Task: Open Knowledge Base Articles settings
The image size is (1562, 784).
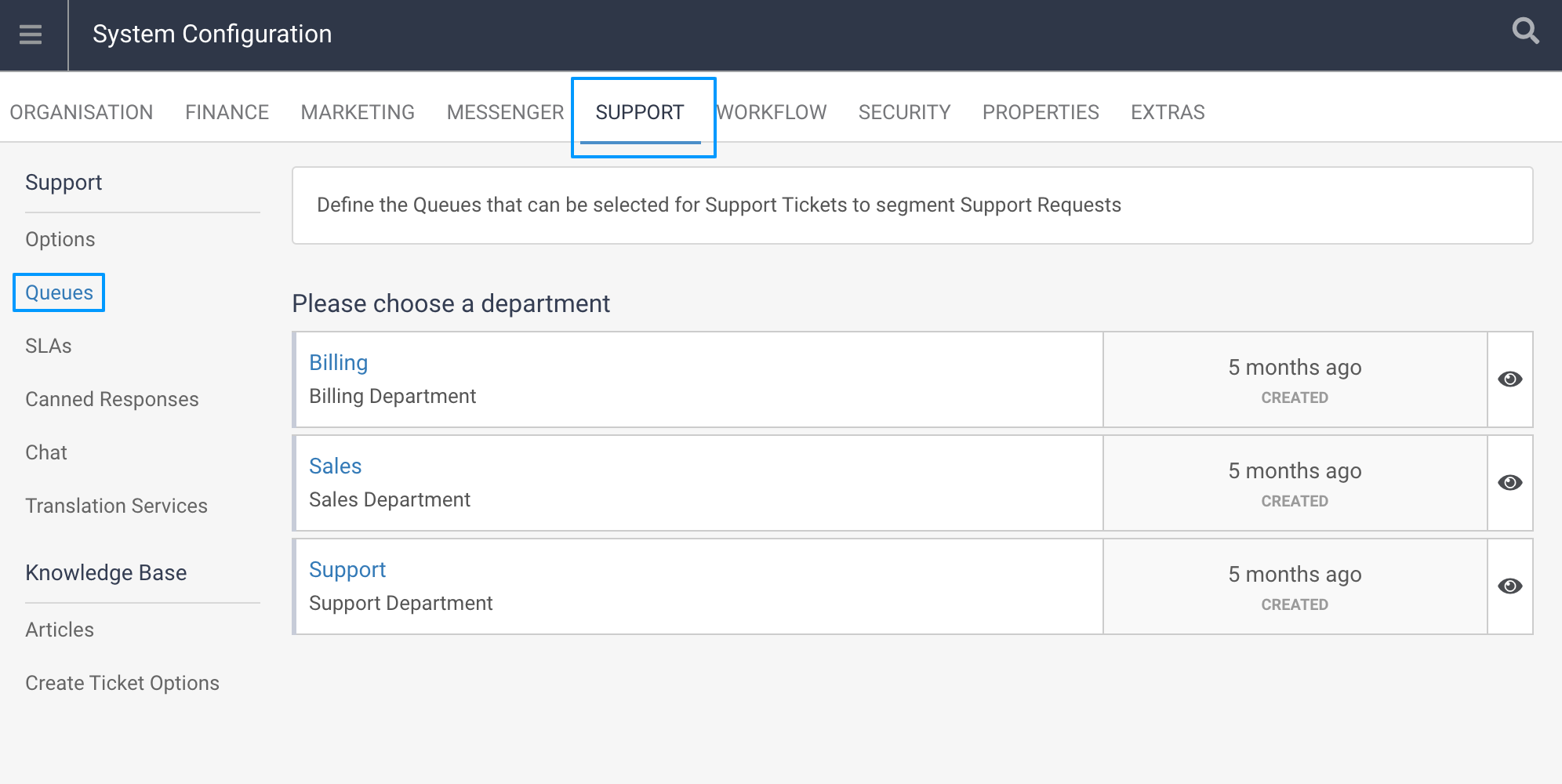Action: tap(60, 630)
